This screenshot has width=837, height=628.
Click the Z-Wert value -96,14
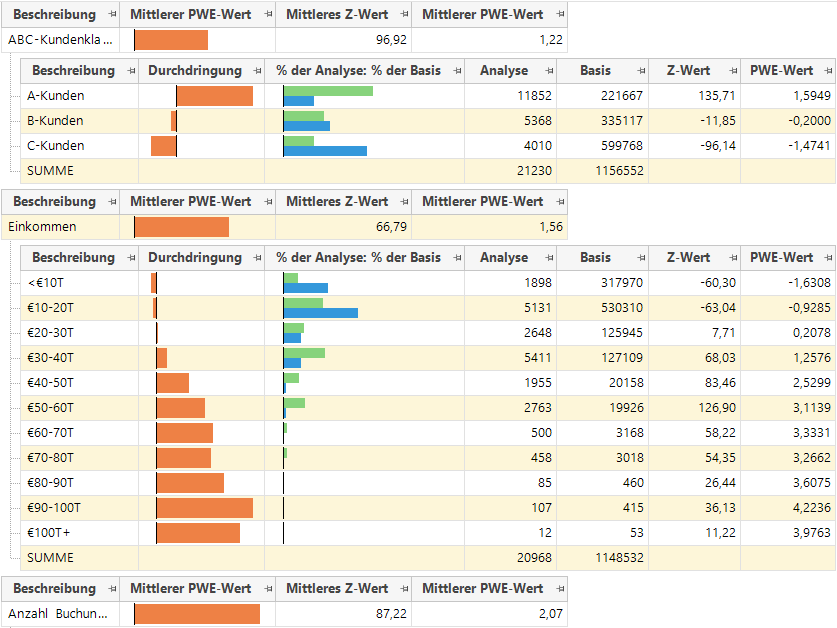click(x=718, y=146)
